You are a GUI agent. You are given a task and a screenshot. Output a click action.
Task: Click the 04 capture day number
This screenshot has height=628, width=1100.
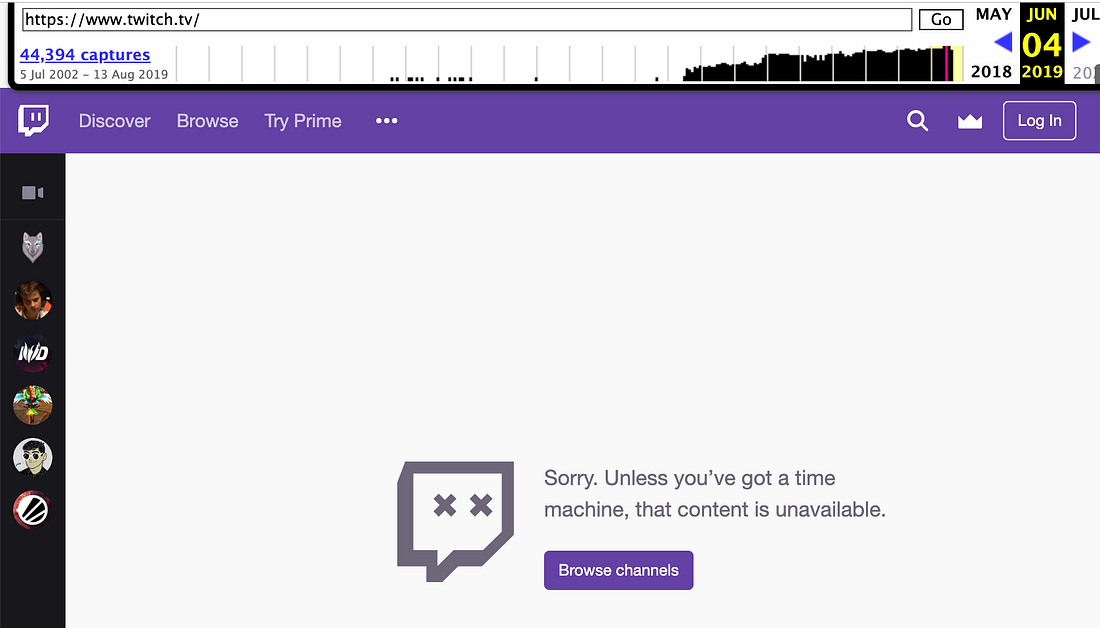pyautogui.click(x=1042, y=46)
